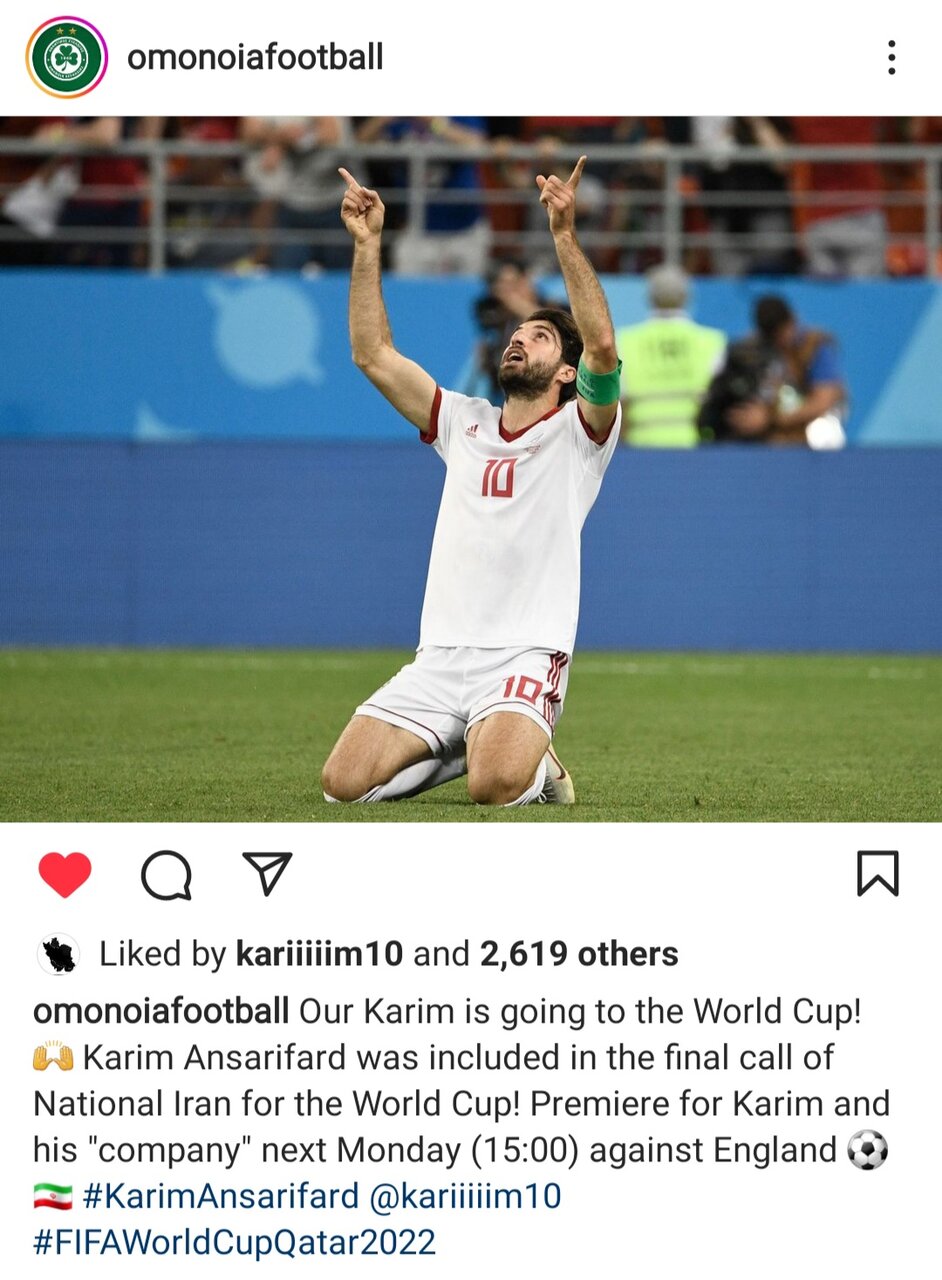View the 2,619 others who liked
Screen dimensions: 942x1280
(579, 955)
